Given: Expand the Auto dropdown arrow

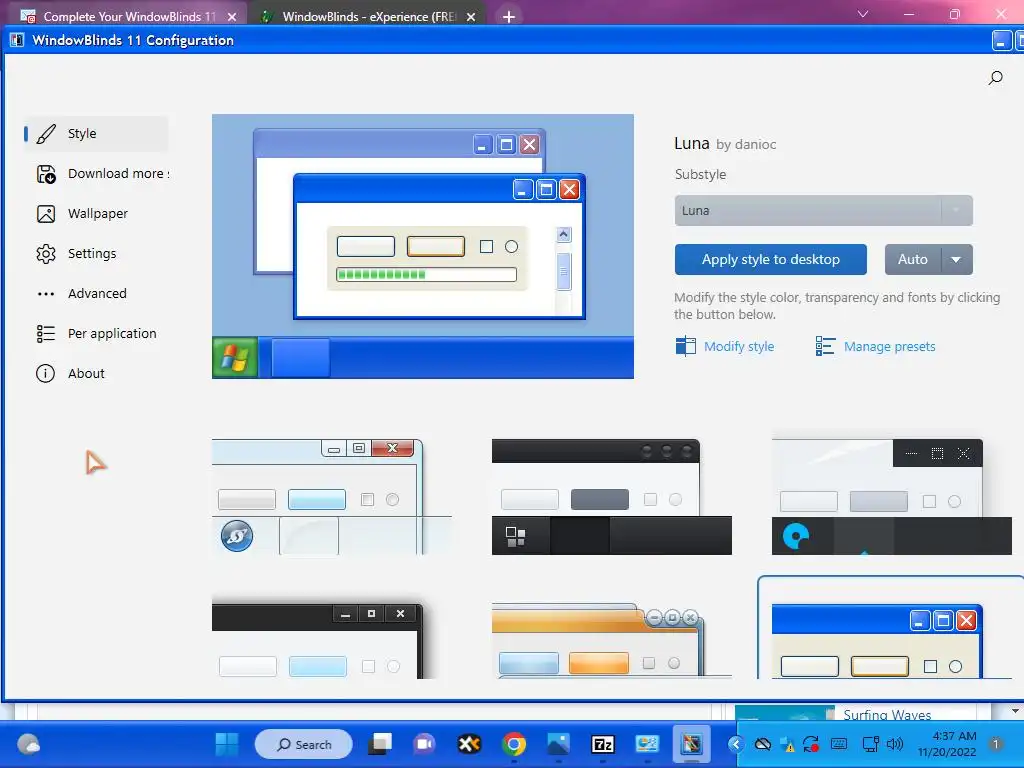Looking at the screenshot, I should 957,259.
